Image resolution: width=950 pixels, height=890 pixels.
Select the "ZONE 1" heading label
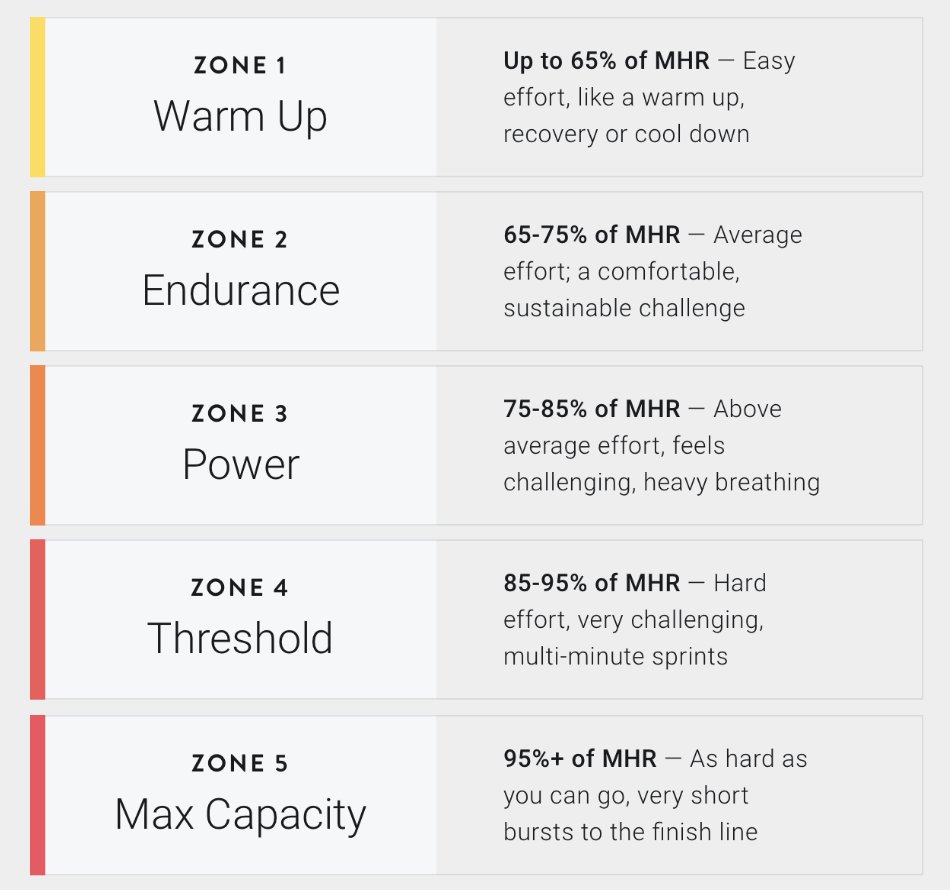click(240, 66)
